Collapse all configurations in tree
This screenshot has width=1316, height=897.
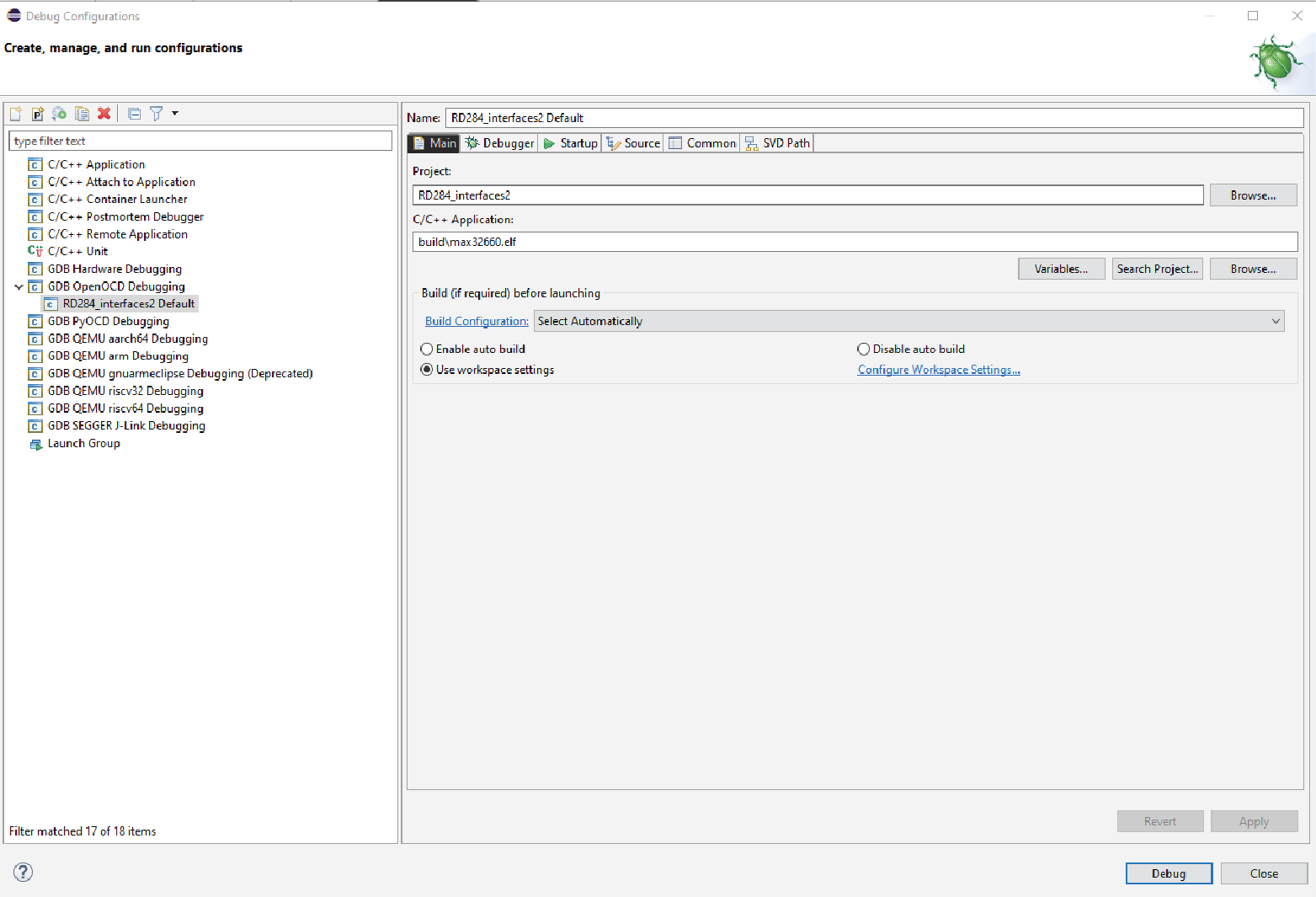[134, 114]
